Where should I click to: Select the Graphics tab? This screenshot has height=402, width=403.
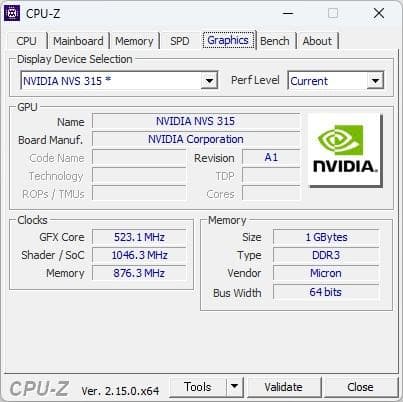point(228,40)
